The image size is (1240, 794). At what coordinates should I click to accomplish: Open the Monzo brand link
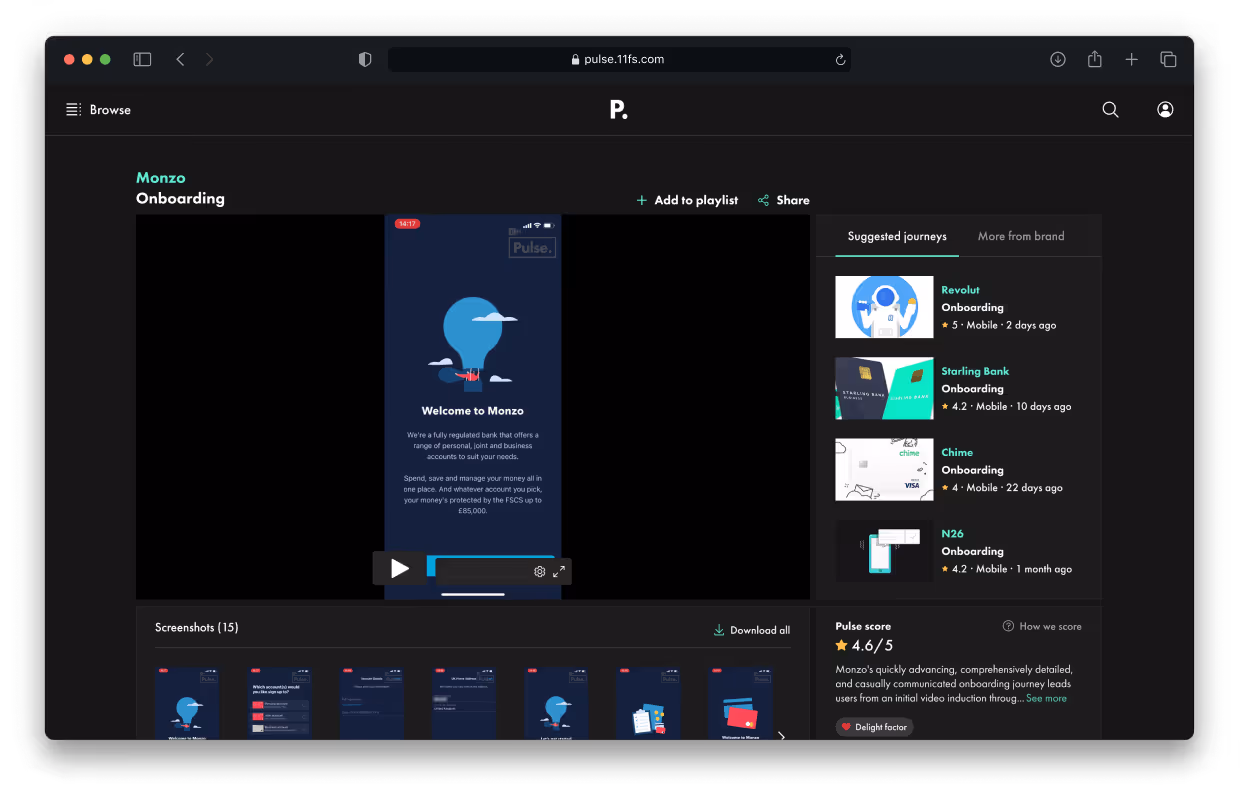click(161, 178)
